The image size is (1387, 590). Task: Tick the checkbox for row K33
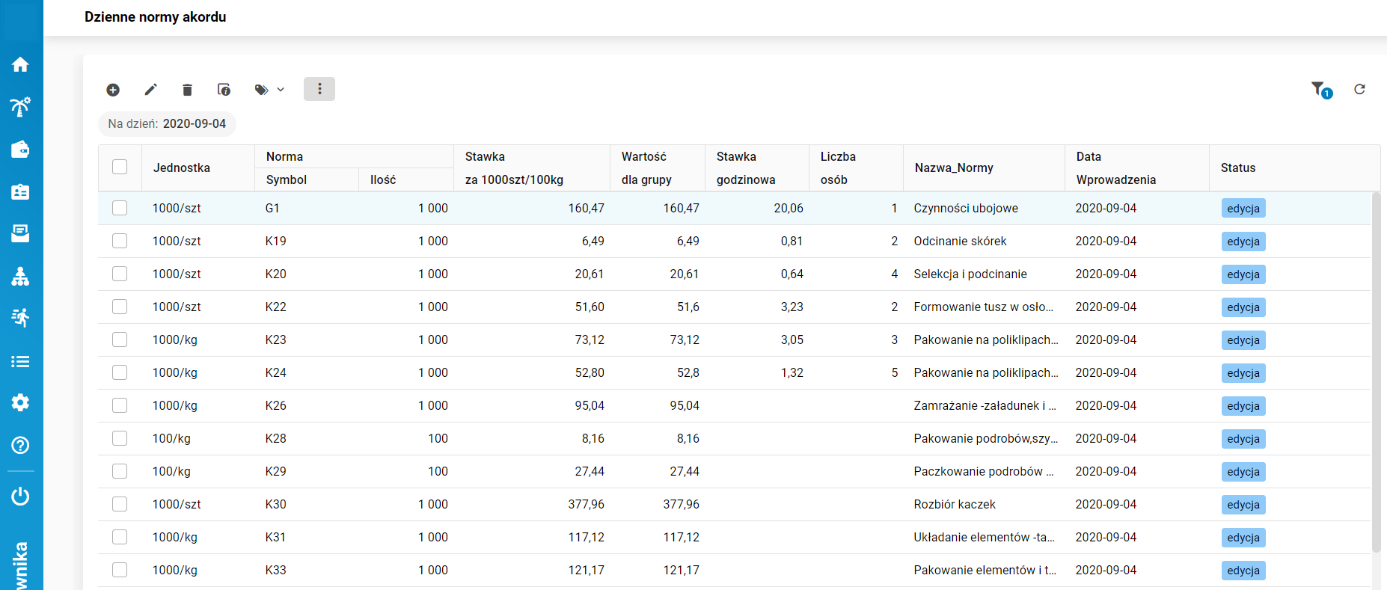click(120, 571)
